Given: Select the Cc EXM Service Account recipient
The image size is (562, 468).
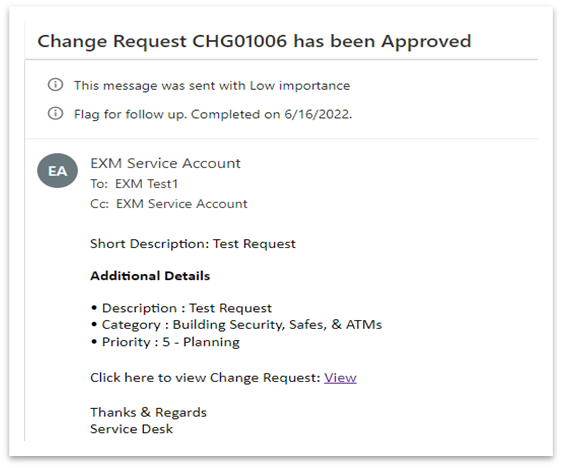Looking at the screenshot, I should pyautogui.click(x=182, y=204).
